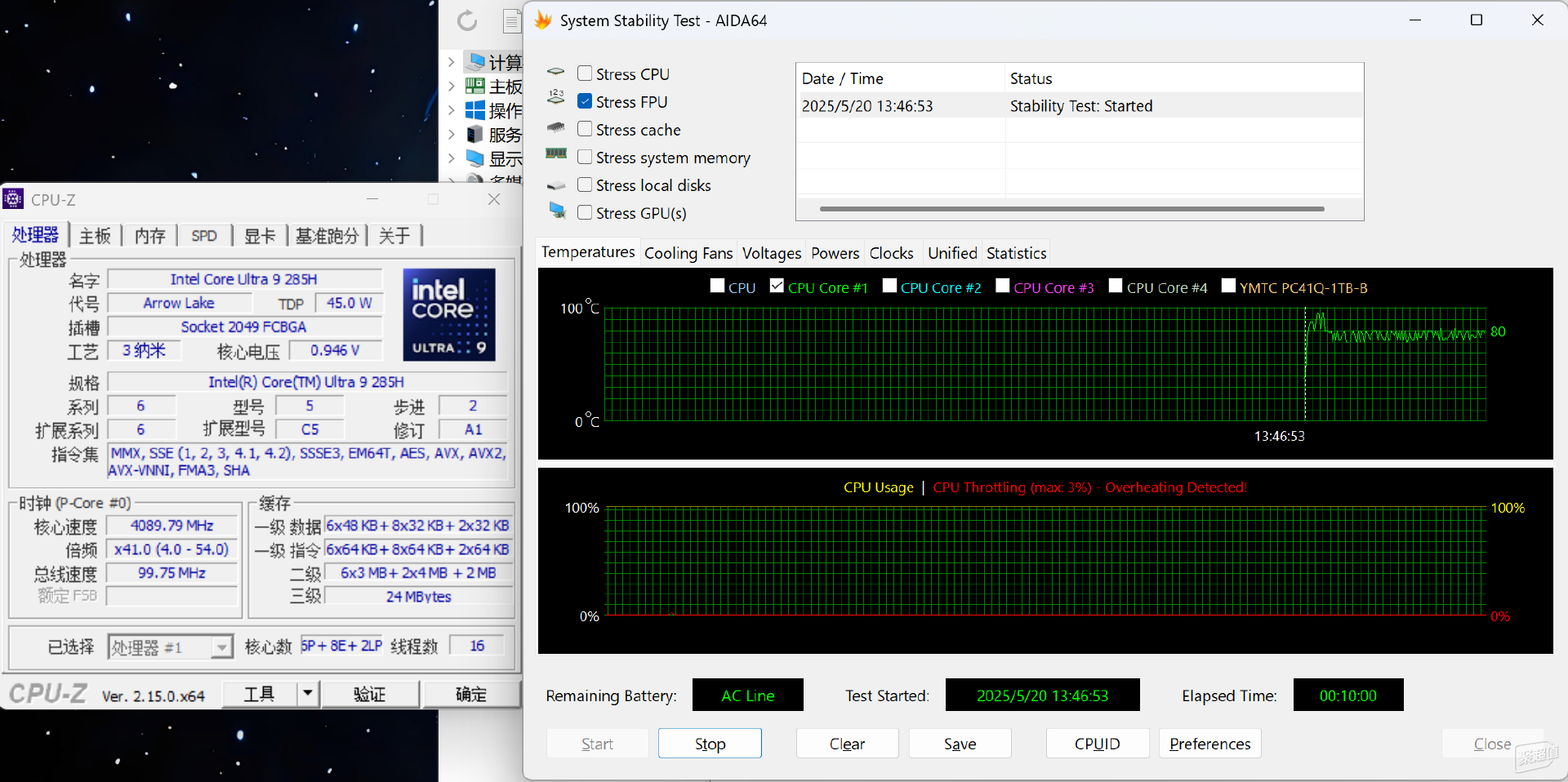Screen dimensions: 1568x782
Task: Click the Date / Time column header
Action: pos(901,78)
